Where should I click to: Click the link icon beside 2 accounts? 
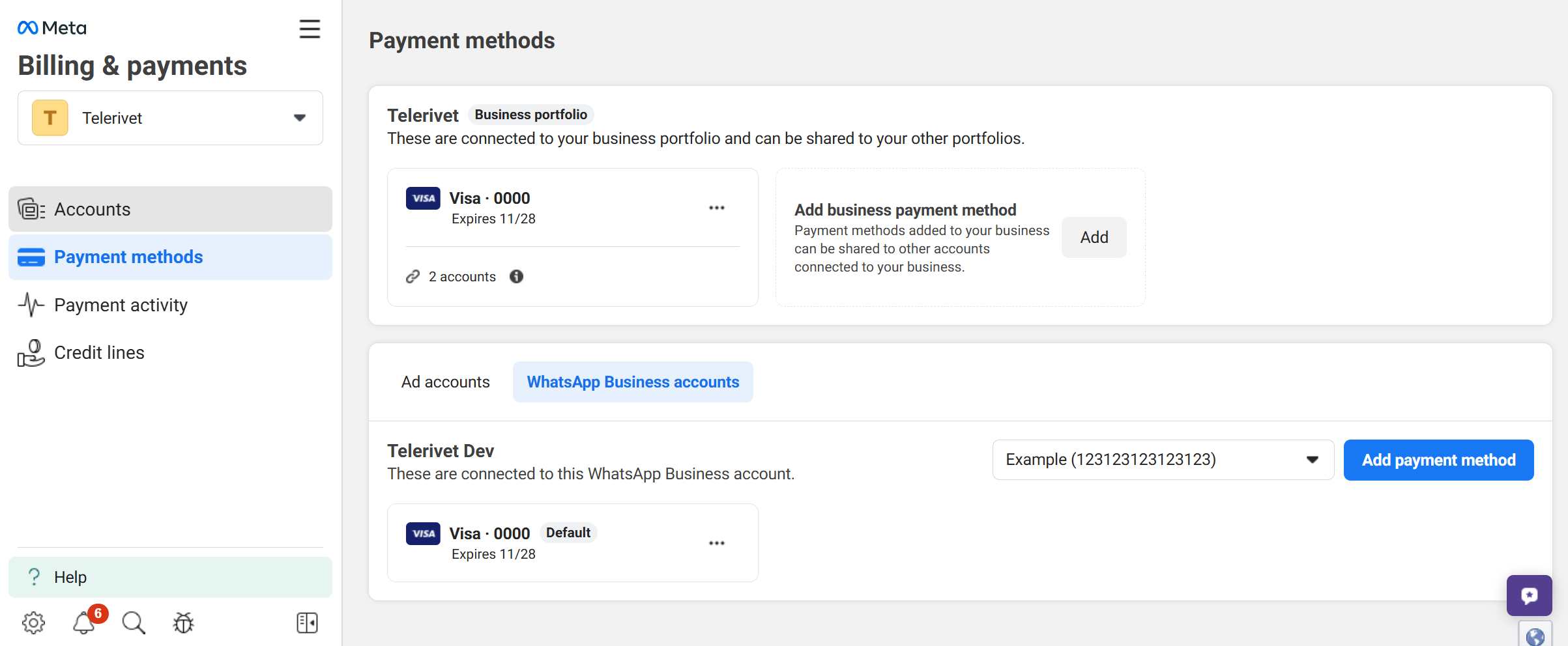coord(413,277)
